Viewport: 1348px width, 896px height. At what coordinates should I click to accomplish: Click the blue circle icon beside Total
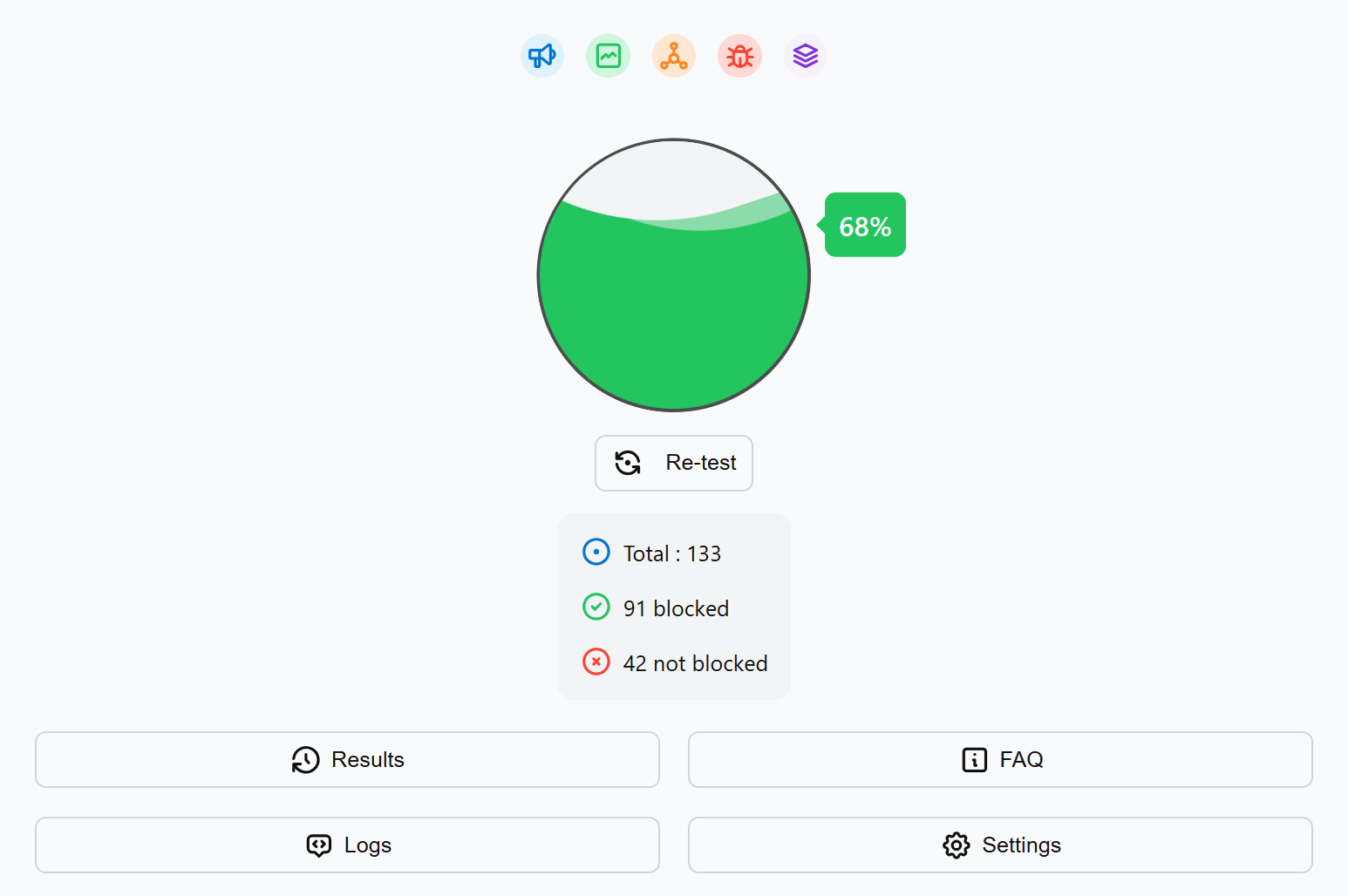point(596,553)
